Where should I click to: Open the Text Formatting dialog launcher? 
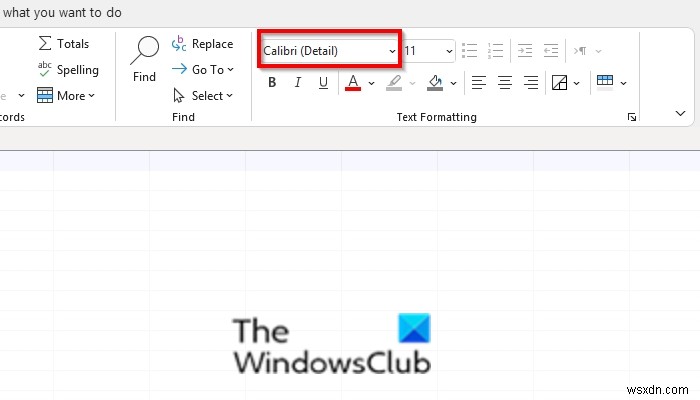tap(632, 117)
